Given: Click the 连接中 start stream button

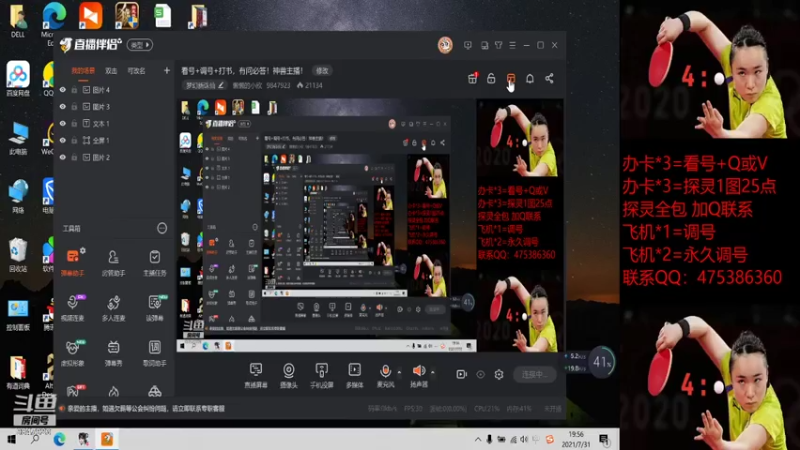Looking at the screenshot, I should 534,374.
